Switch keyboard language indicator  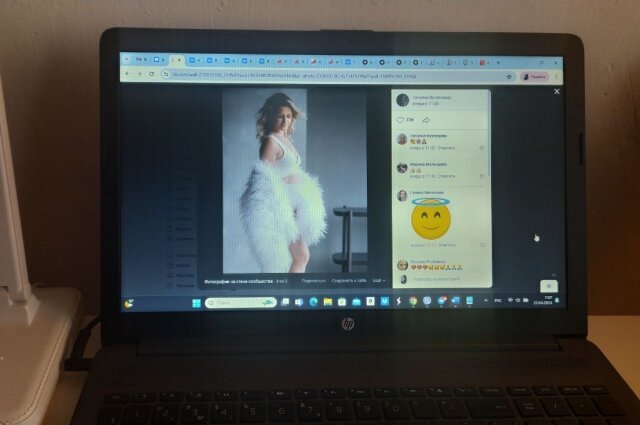click(x=498, y=300)
